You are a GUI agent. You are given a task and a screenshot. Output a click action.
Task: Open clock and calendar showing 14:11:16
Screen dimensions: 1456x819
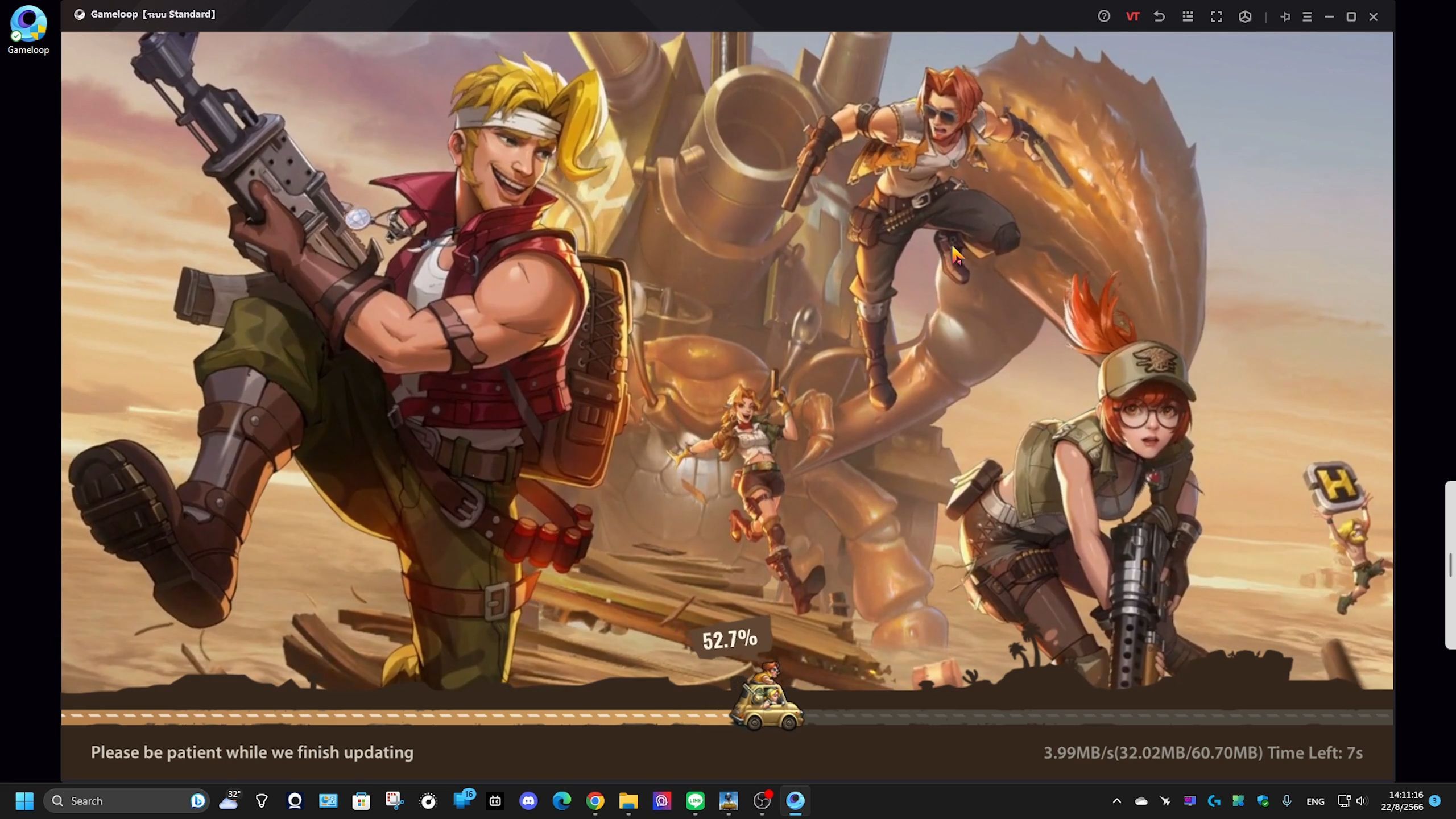tap(1402, 801)
